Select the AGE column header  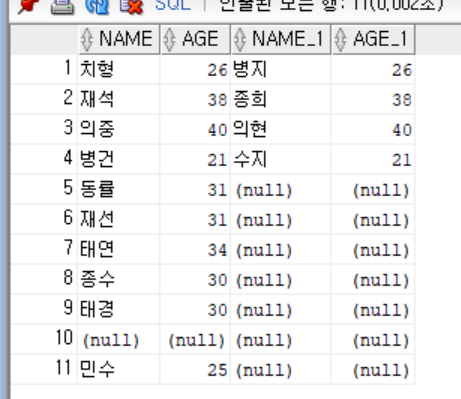195,39
